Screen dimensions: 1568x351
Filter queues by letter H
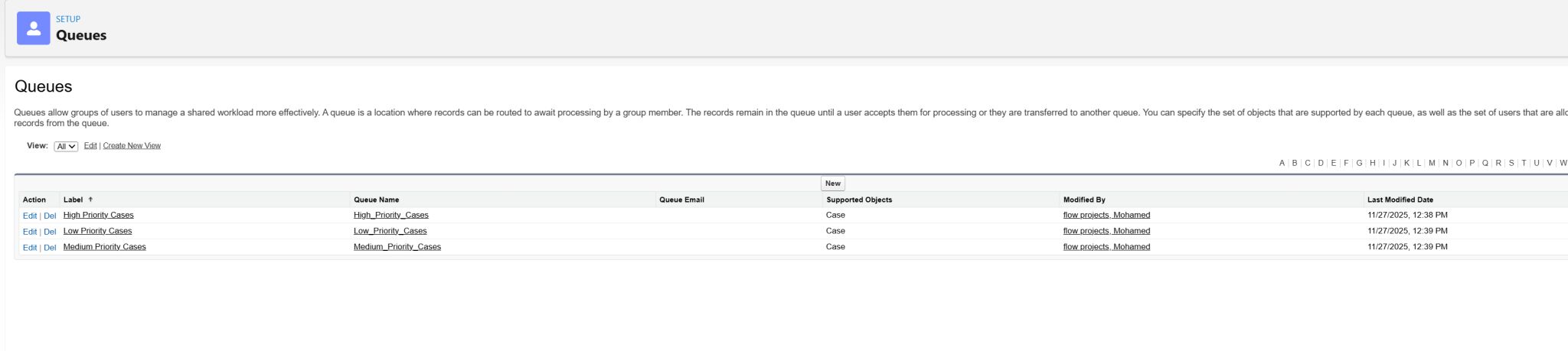click(1373, 163)
